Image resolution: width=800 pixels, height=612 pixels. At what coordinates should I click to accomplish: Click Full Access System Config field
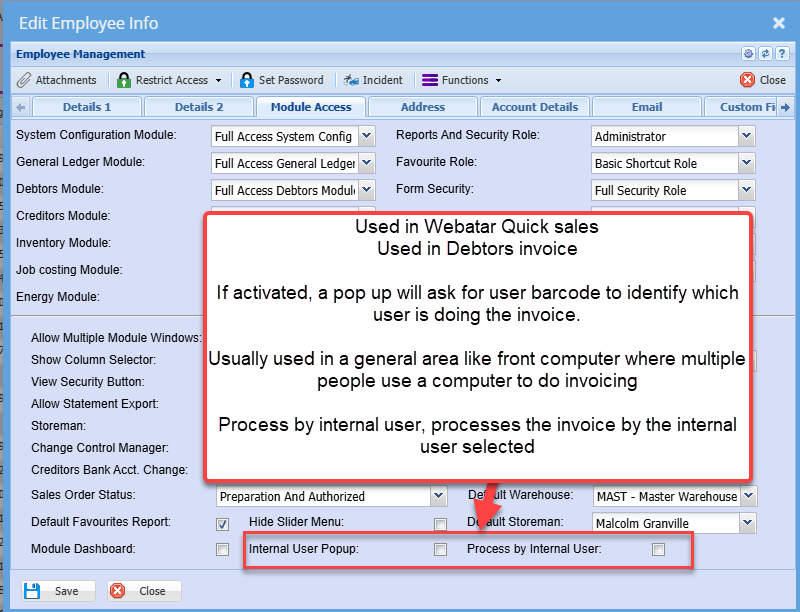[x=285, y=136]
